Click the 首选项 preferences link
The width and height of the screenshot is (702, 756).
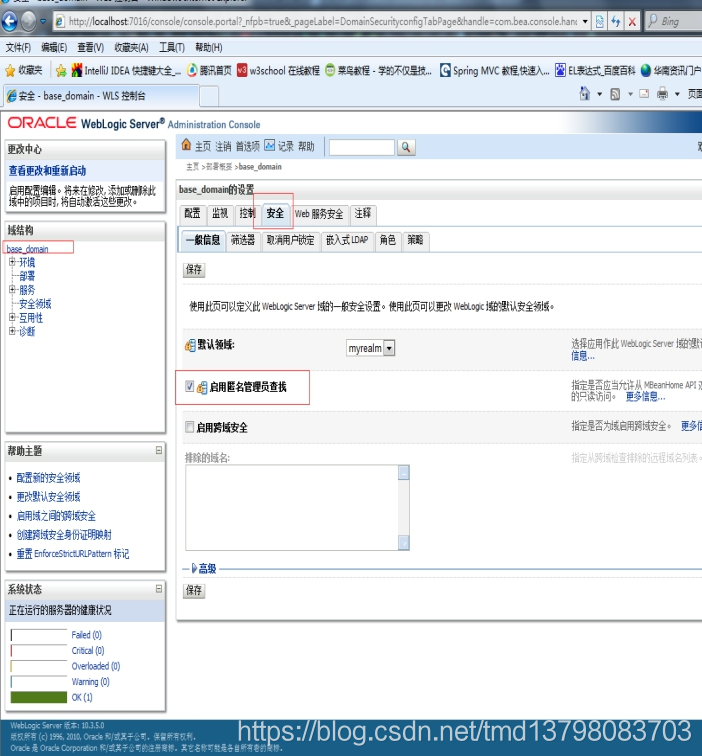coord(247,146)
